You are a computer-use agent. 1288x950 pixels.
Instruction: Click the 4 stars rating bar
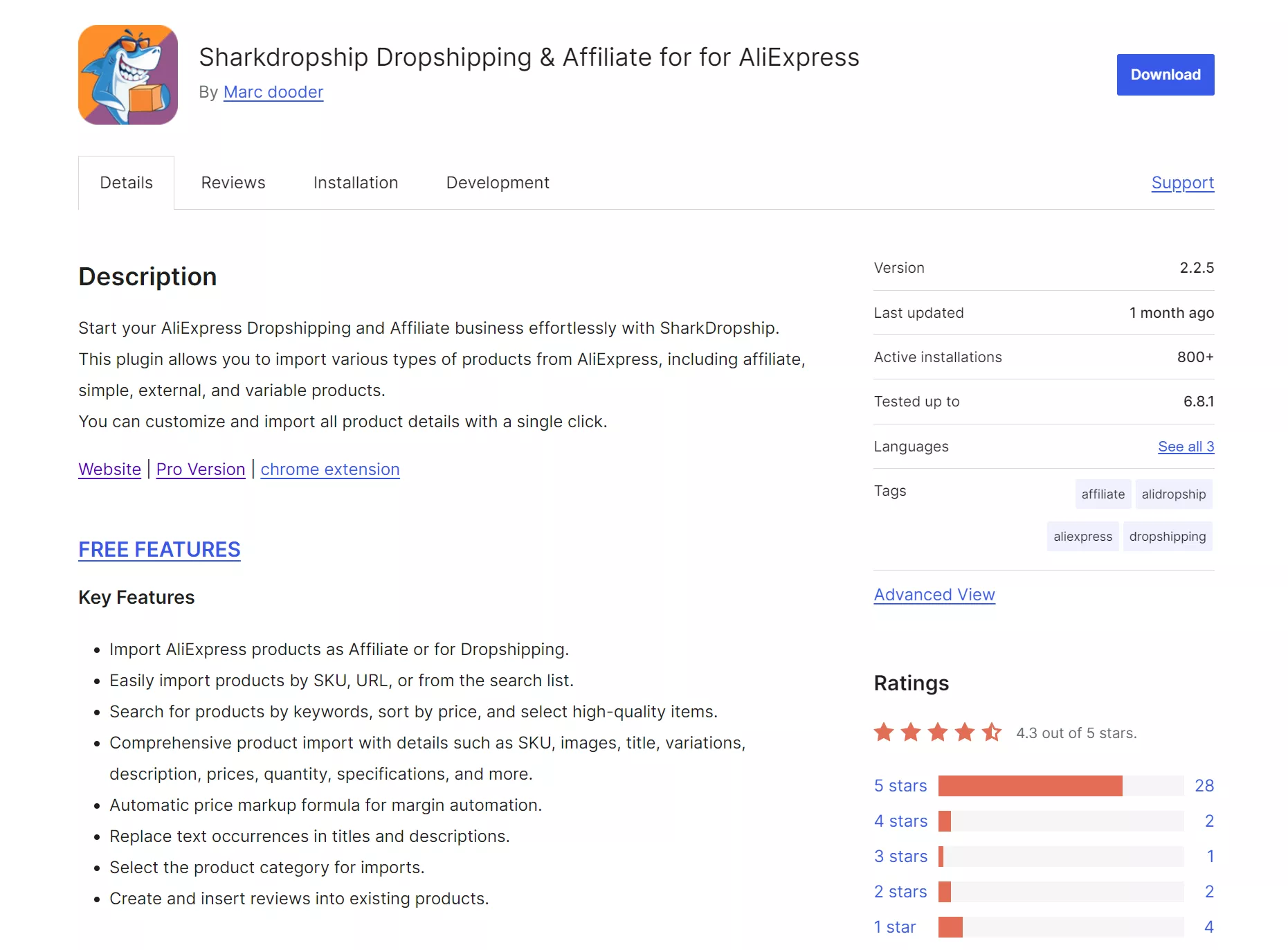click(x=1061, y=821)
